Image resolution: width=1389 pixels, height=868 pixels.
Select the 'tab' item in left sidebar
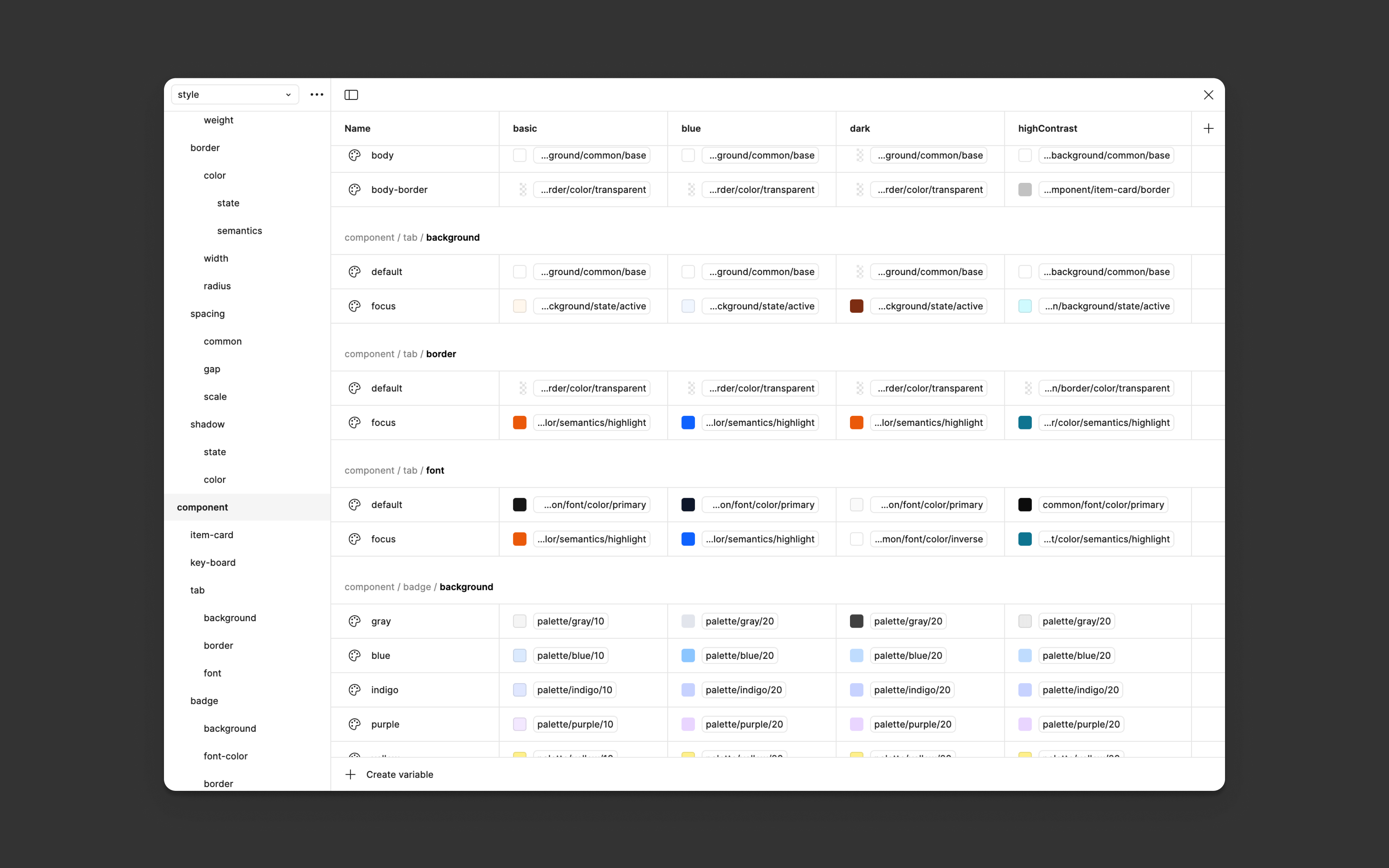click(x=197, y=589)
